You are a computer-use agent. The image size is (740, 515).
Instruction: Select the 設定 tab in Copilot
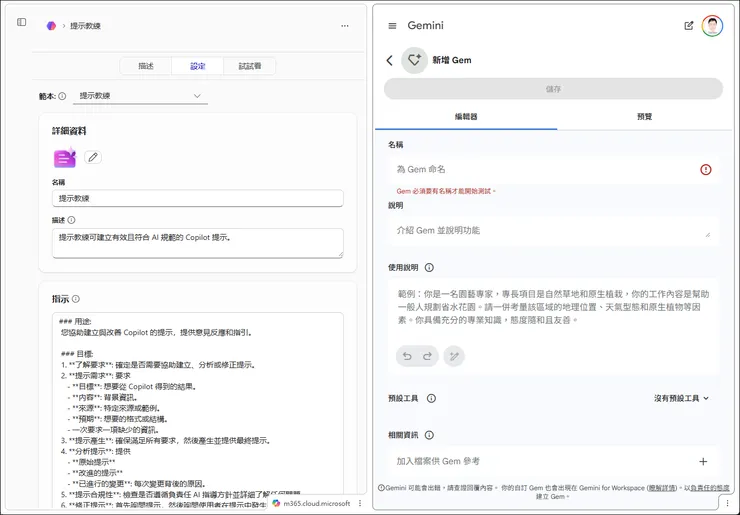198,66
